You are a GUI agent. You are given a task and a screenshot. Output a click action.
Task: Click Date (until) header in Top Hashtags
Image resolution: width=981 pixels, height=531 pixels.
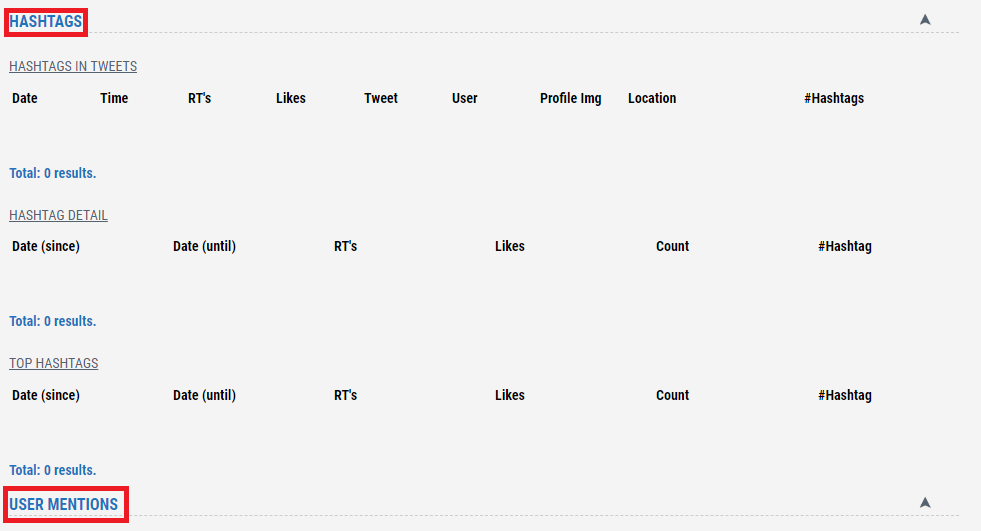204,395
